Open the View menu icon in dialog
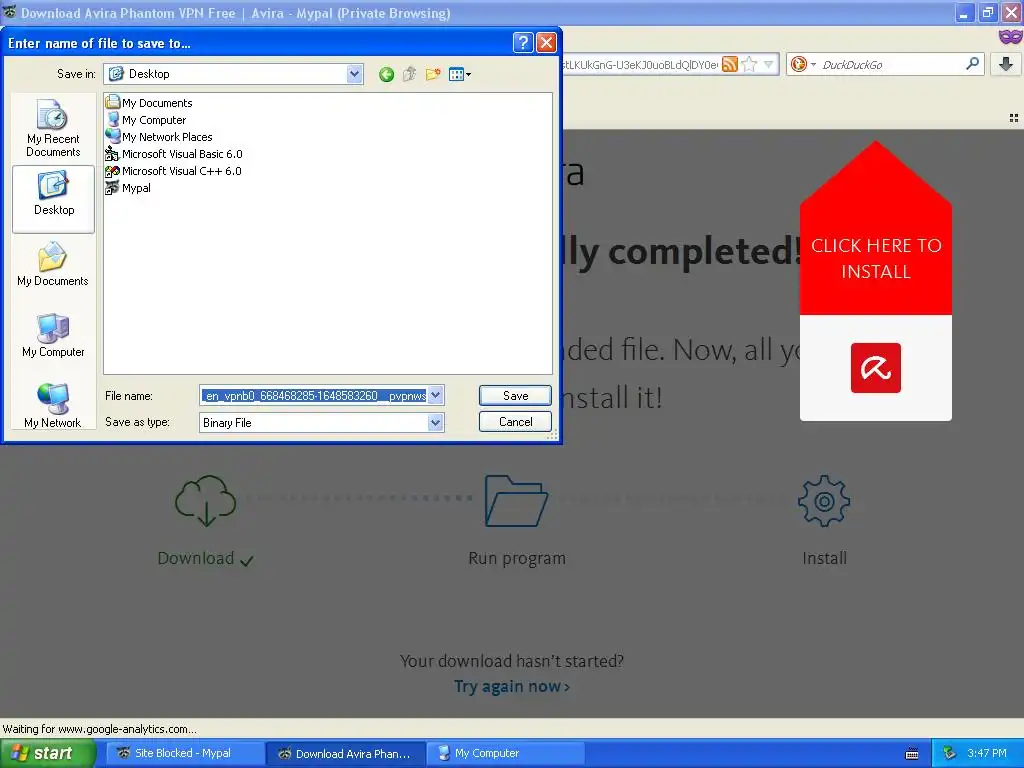 click(460, 74)
